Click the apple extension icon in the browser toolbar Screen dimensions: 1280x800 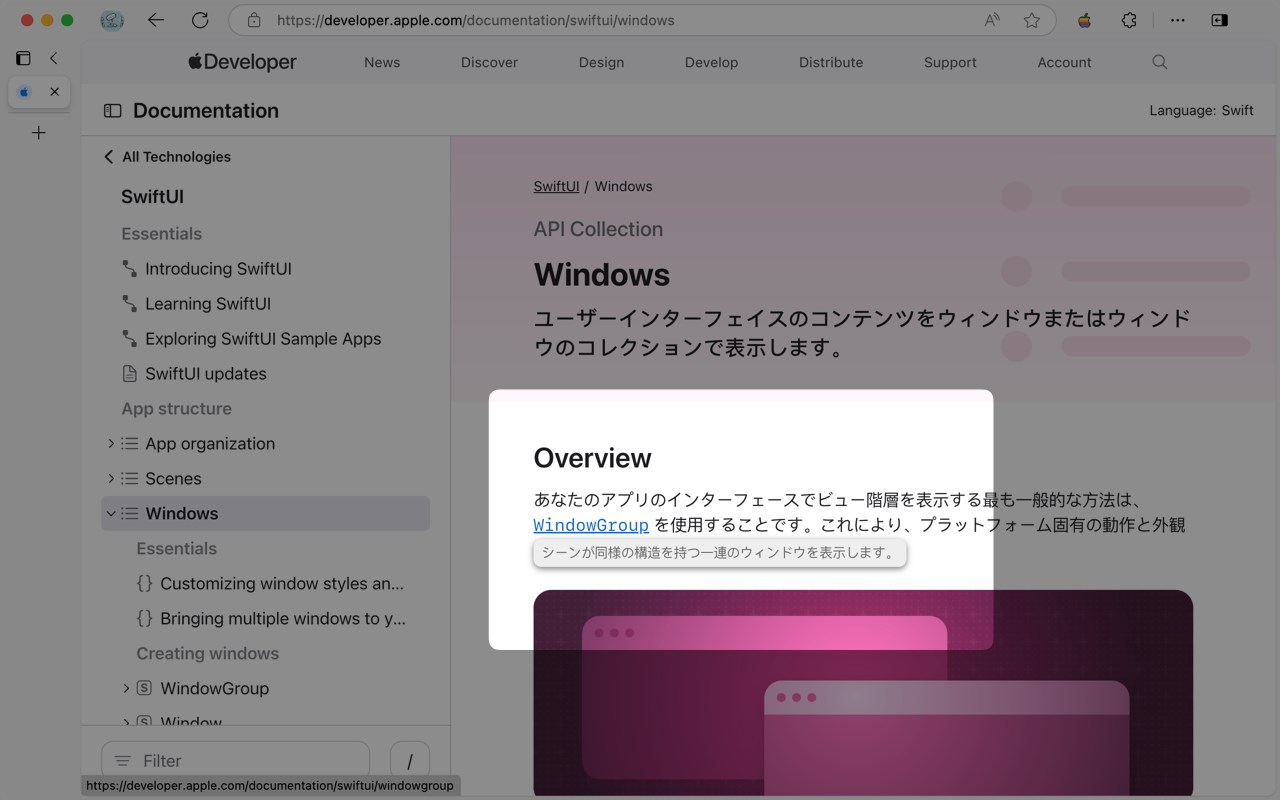[x=1084, y=20]
